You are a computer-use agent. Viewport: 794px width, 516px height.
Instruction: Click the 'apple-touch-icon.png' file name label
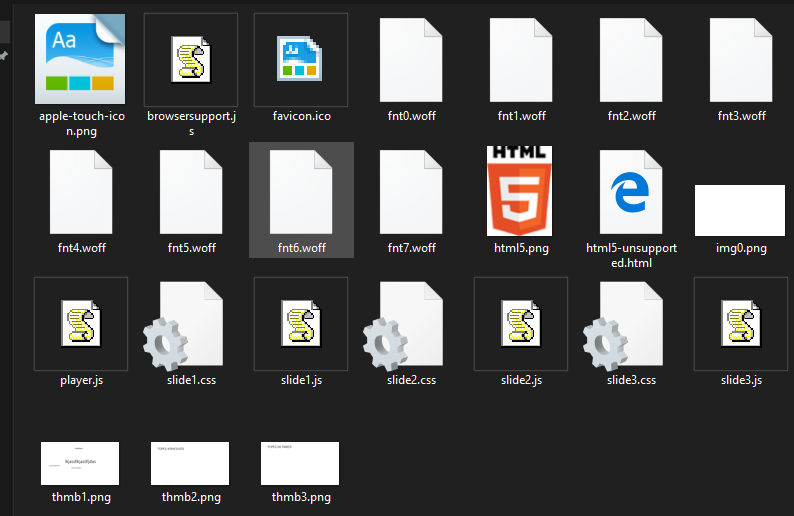pyautogui.click(x=82, y=124)
